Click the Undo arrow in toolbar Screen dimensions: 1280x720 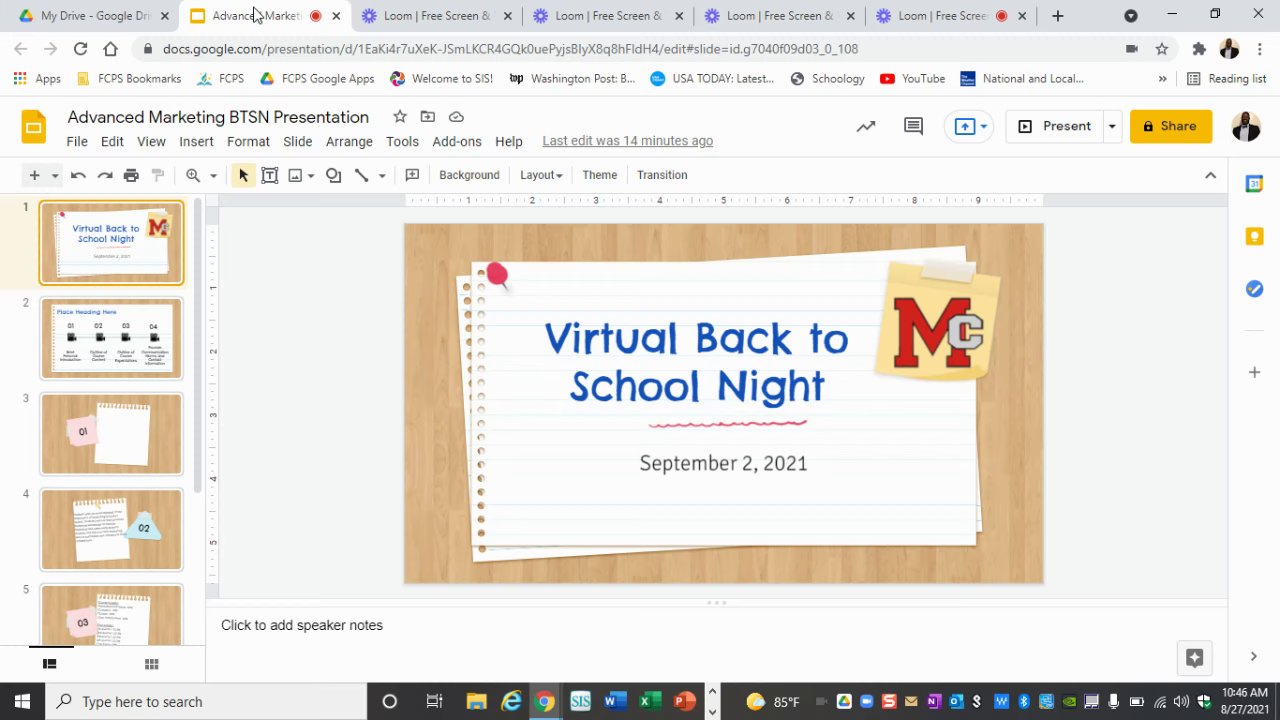pyautogui.click(x=78, y=175)
